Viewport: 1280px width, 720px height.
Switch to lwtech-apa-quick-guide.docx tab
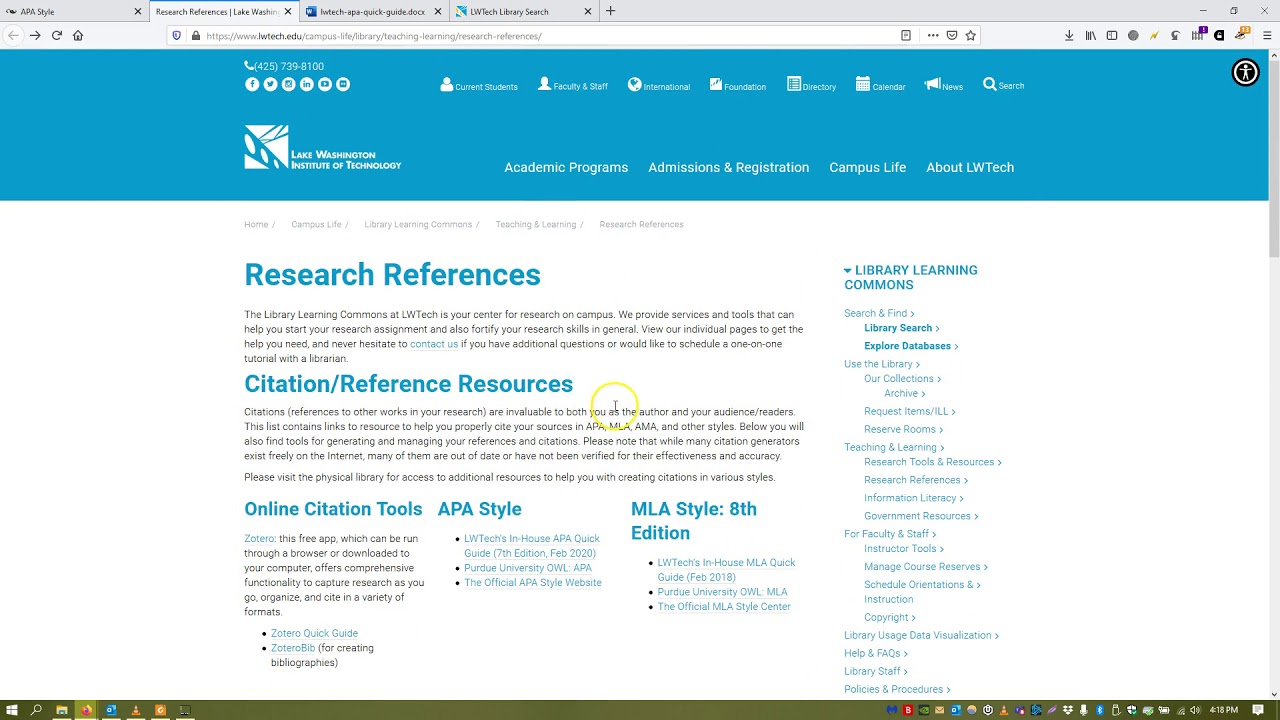(x=373, y=12)
